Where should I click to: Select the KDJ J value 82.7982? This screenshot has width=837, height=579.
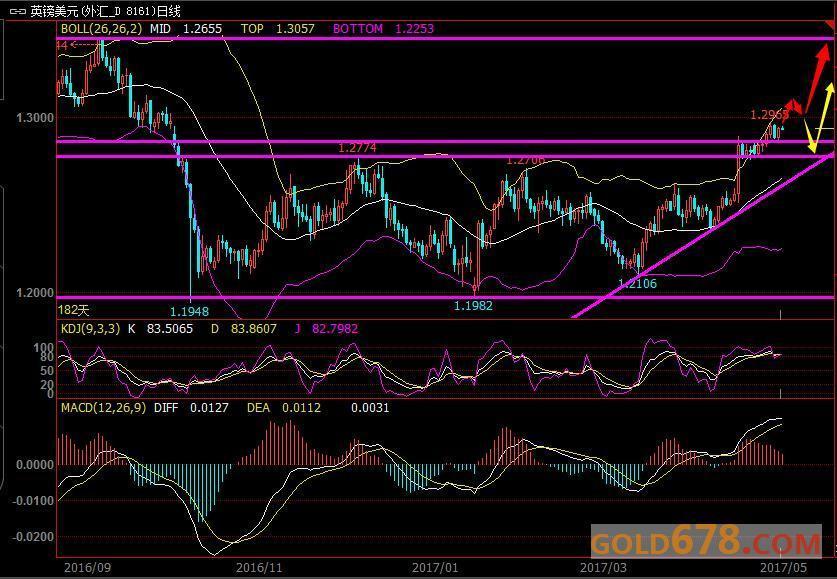pyautogui.click(x=335, y=329)
